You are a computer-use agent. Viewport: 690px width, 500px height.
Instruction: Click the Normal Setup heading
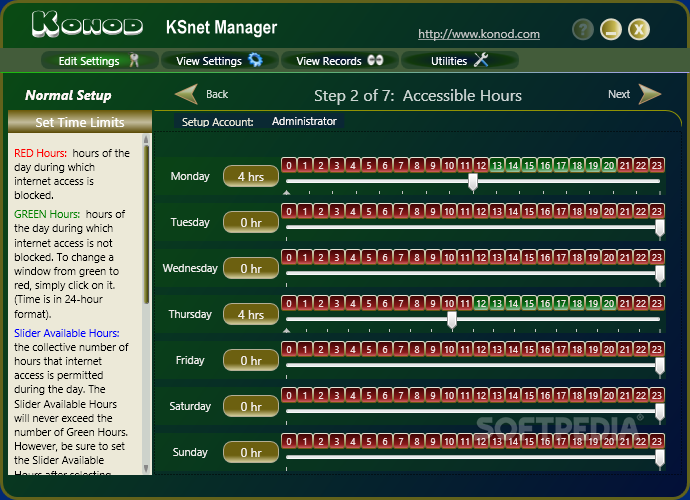[68, 95]
